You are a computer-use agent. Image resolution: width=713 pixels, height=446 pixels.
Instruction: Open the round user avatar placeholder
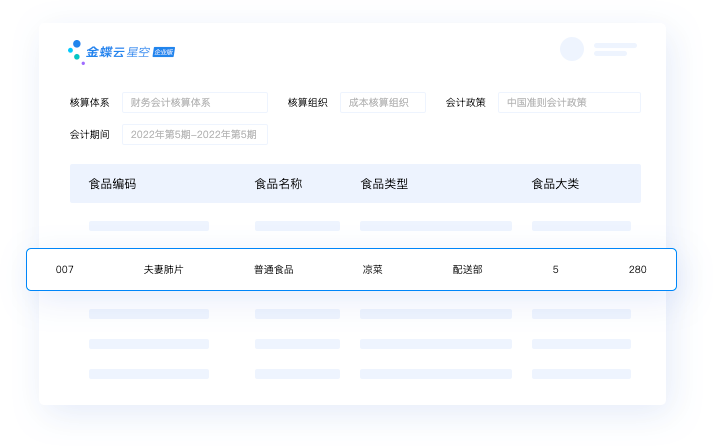572,49
